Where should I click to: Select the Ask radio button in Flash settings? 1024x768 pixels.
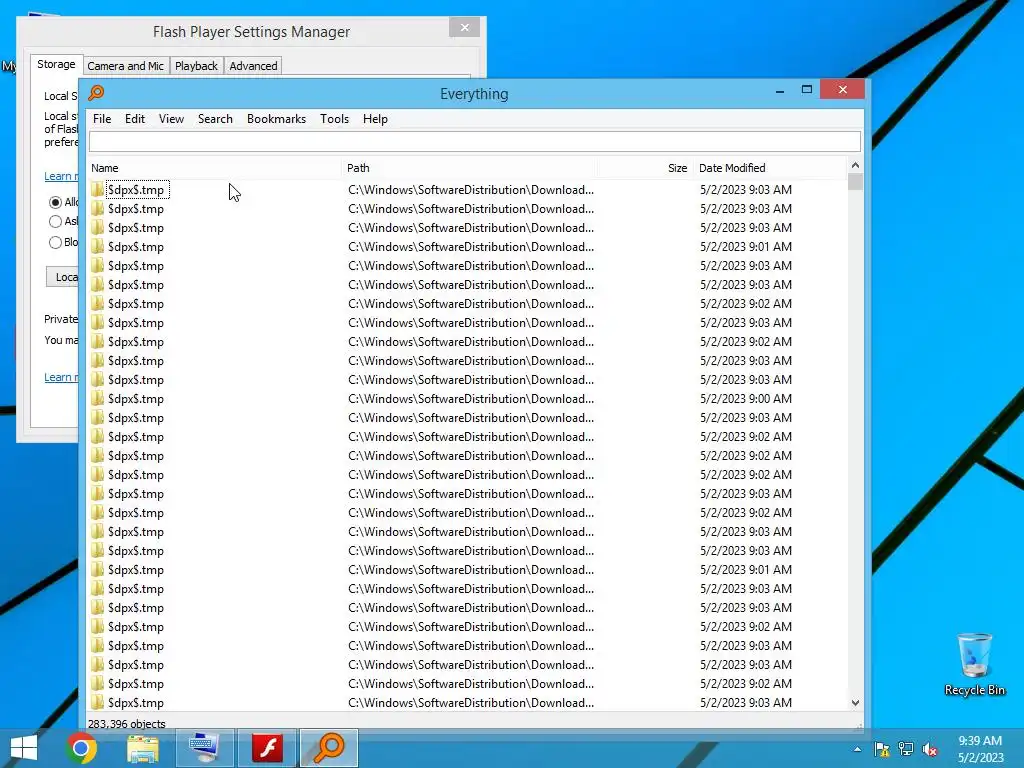(56, 222)
